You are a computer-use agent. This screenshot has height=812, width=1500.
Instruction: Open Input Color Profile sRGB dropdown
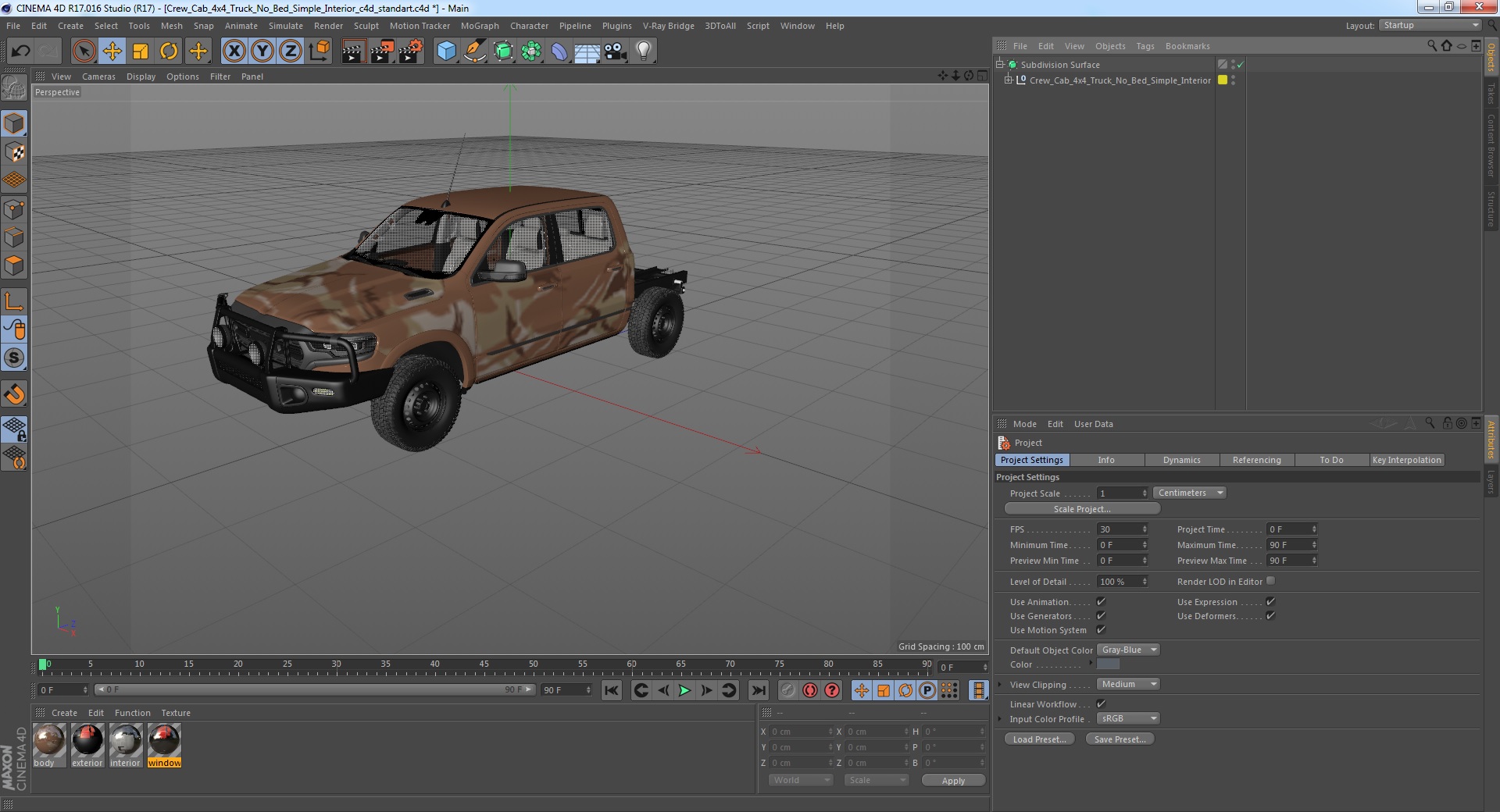[x=1128, y=718]
